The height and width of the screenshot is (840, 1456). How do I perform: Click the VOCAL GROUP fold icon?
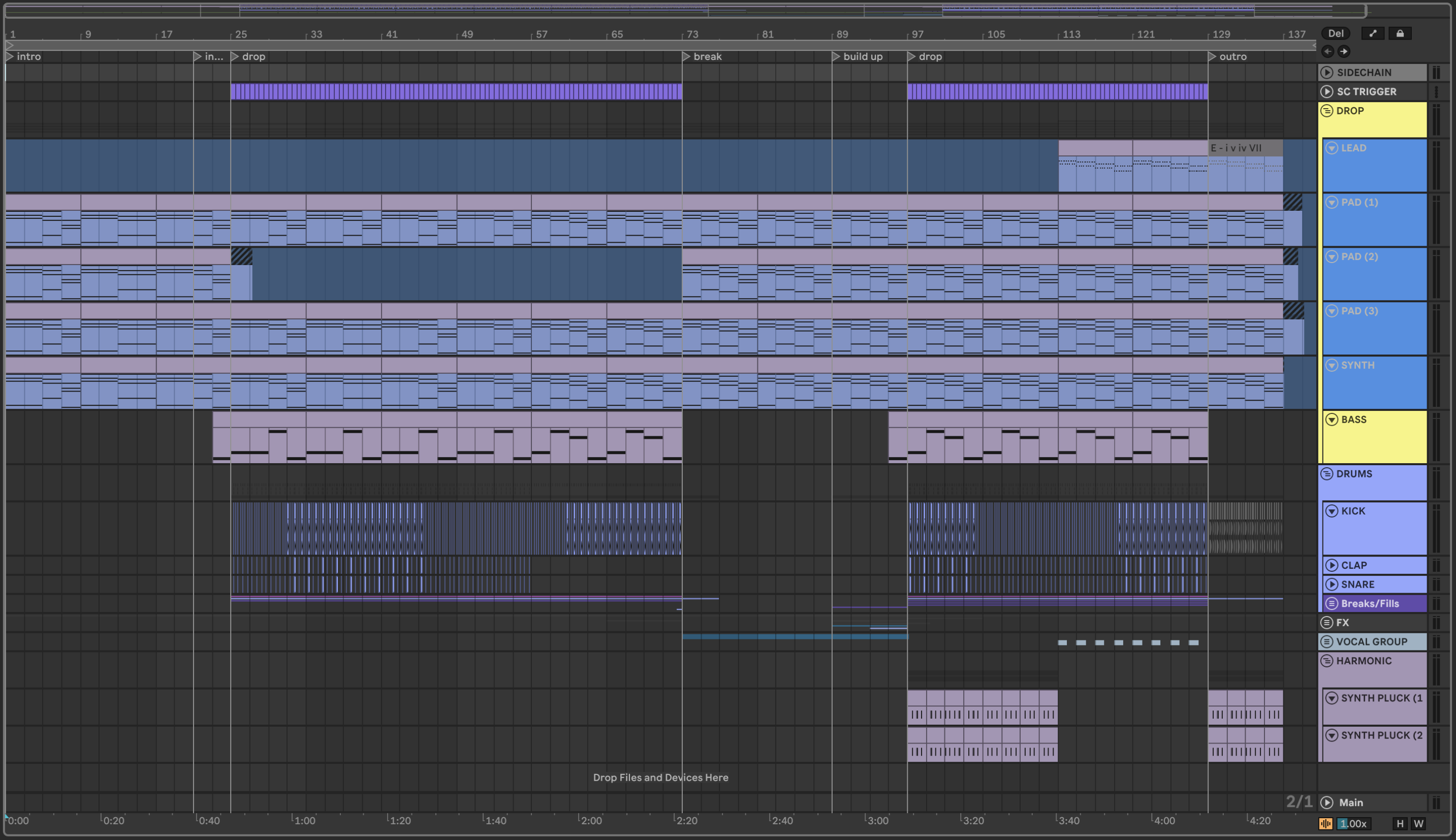click(1327, 641)
